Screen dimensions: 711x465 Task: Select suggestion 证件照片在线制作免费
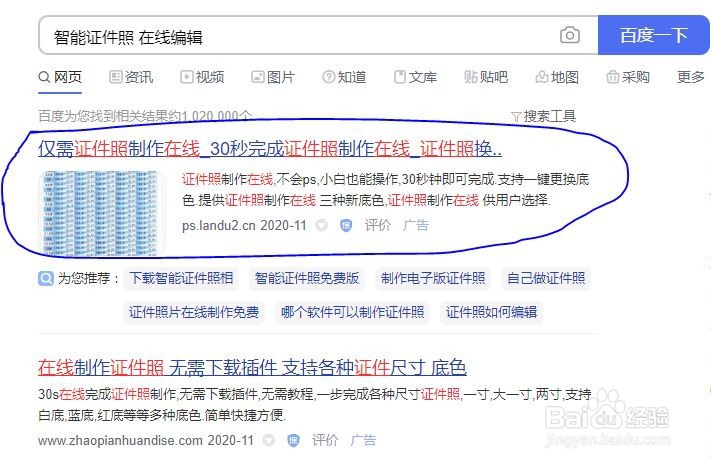[194, 312]
